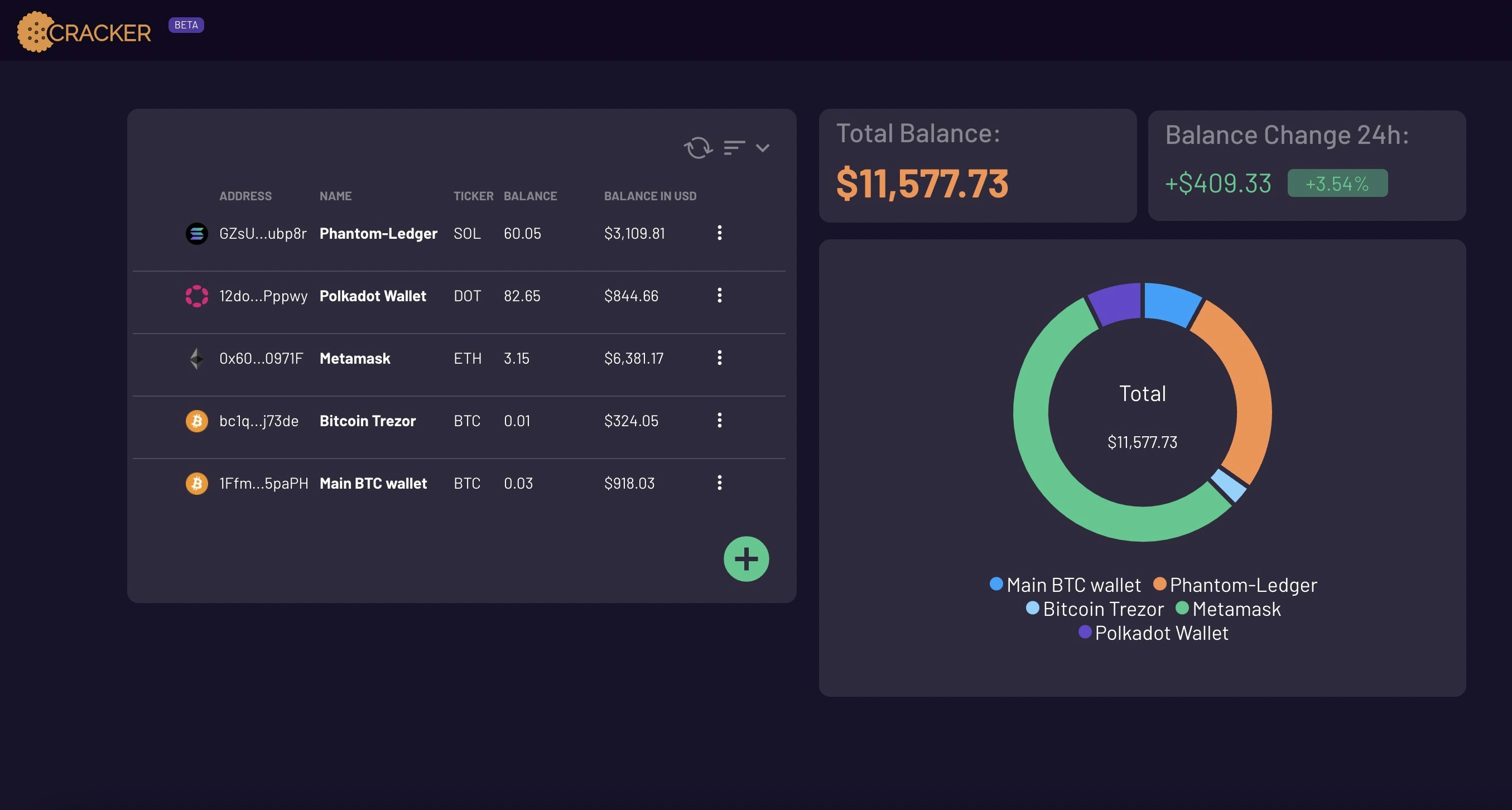The height and width of the screenshot is (810, 1512).
Task: Click the BALANCE column header
Action: tap(530, 196)
